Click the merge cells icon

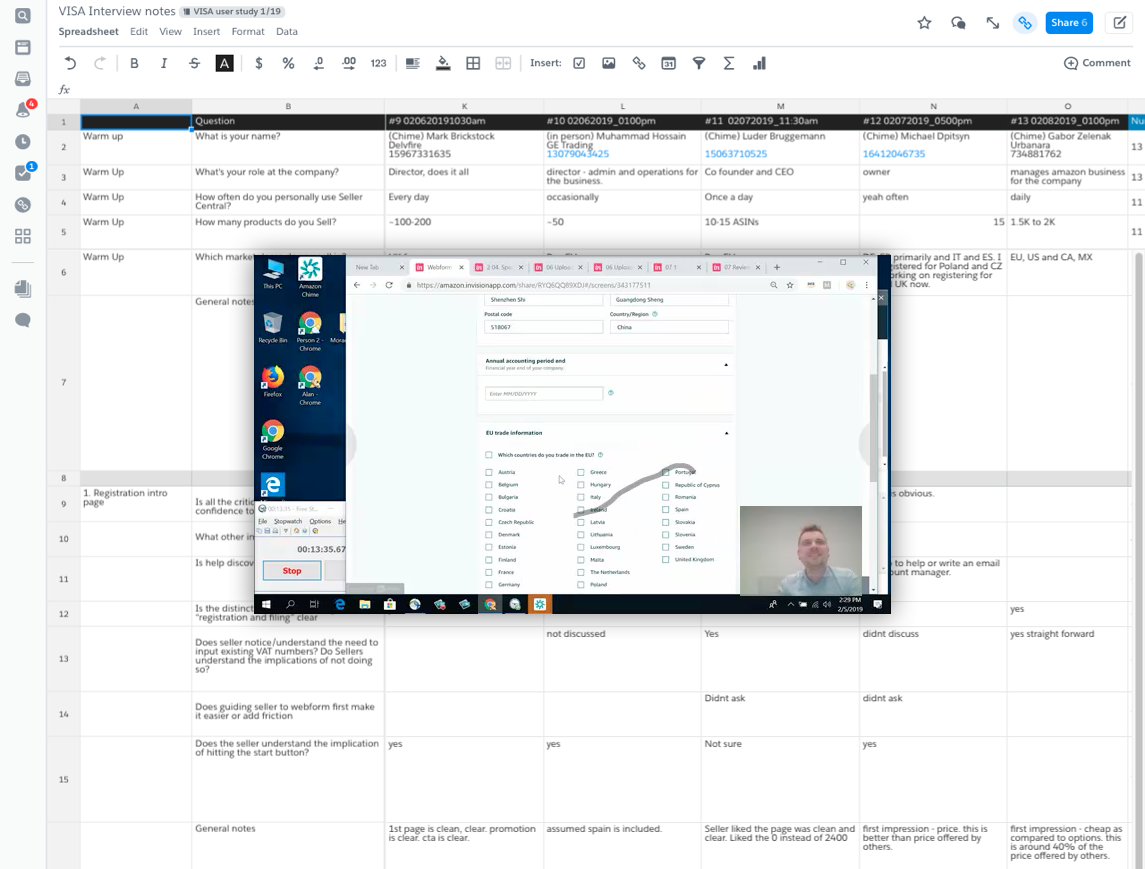503,64
